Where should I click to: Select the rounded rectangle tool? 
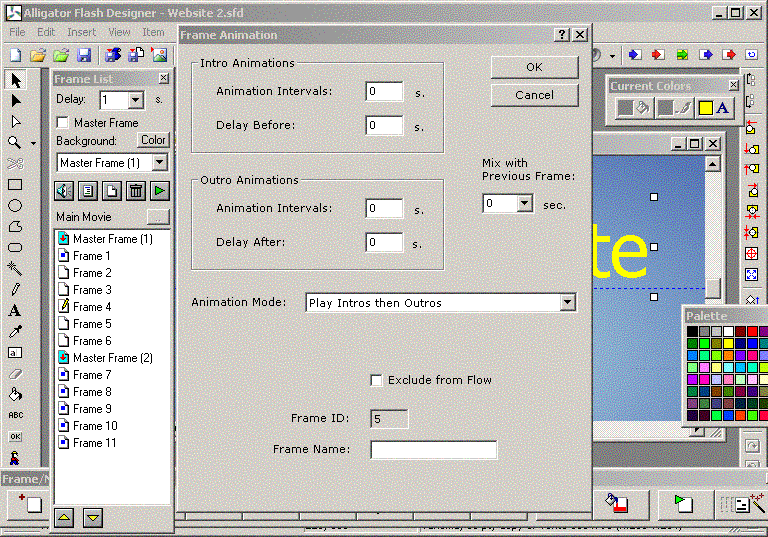tap(15, 247)
